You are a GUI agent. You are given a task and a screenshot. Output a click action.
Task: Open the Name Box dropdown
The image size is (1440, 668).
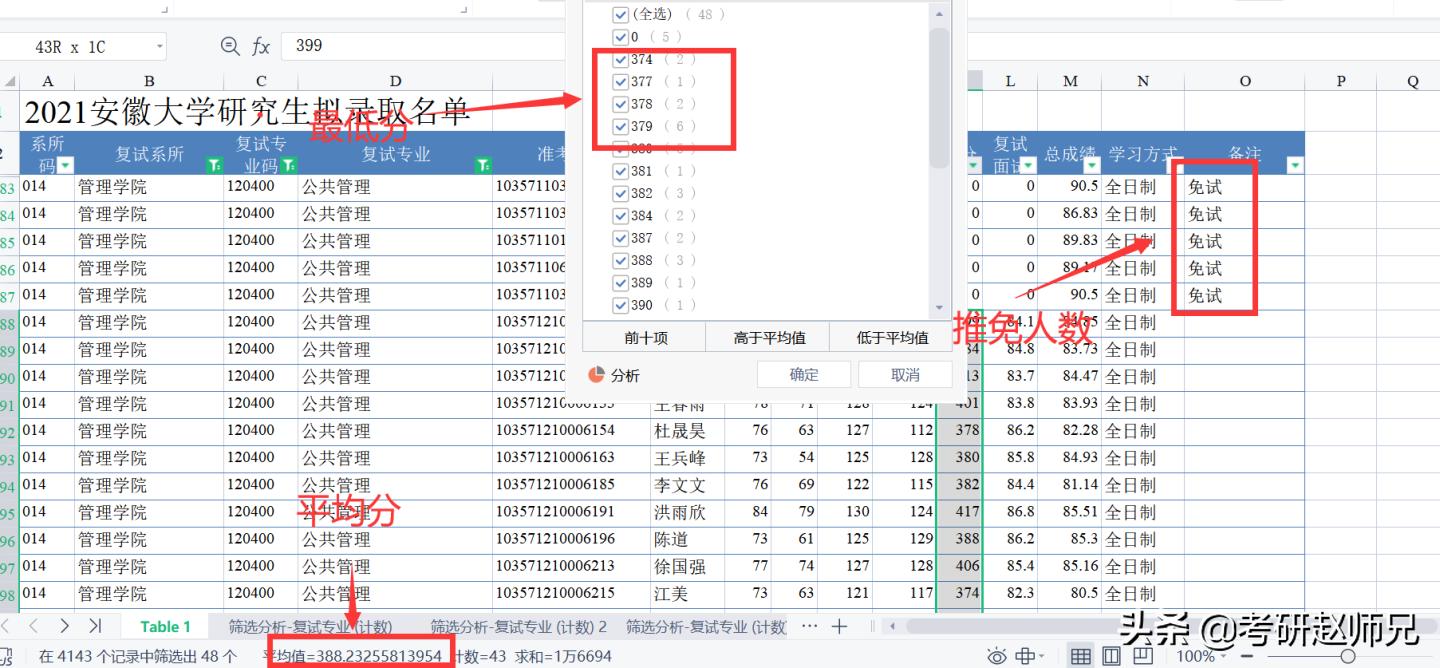point(160,45)
